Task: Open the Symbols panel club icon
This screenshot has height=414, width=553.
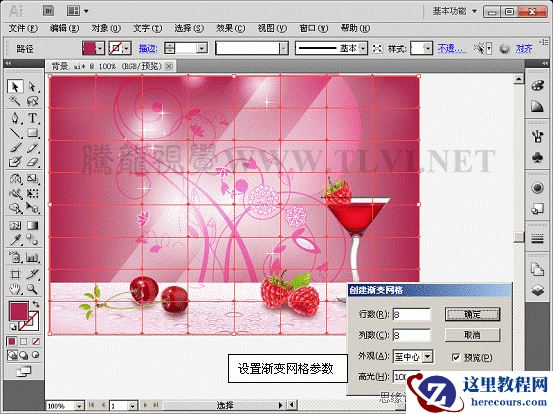Action: tap(537, 158)
